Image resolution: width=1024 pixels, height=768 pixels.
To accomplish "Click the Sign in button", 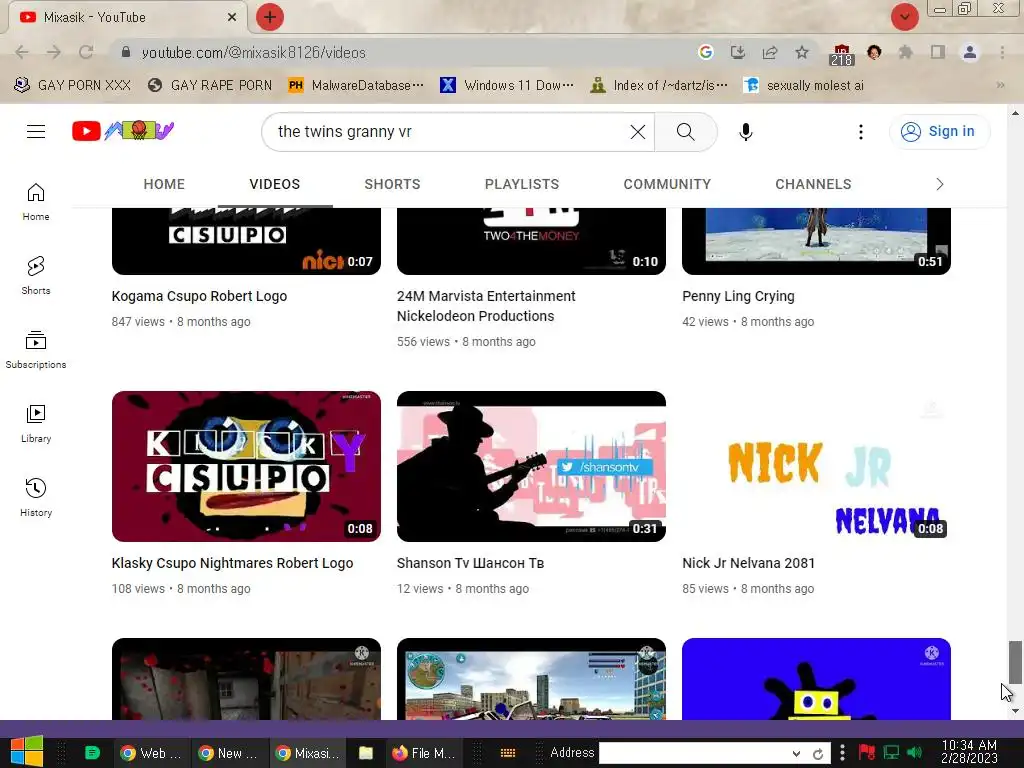I will coord(940,131).
